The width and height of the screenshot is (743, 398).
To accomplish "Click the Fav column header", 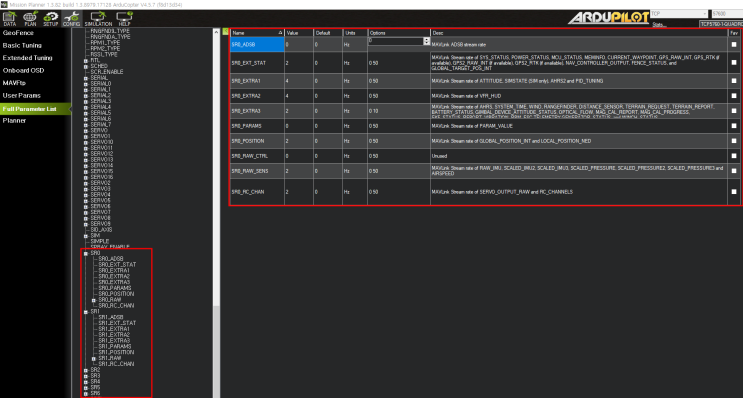I will [x=734, y=33].
